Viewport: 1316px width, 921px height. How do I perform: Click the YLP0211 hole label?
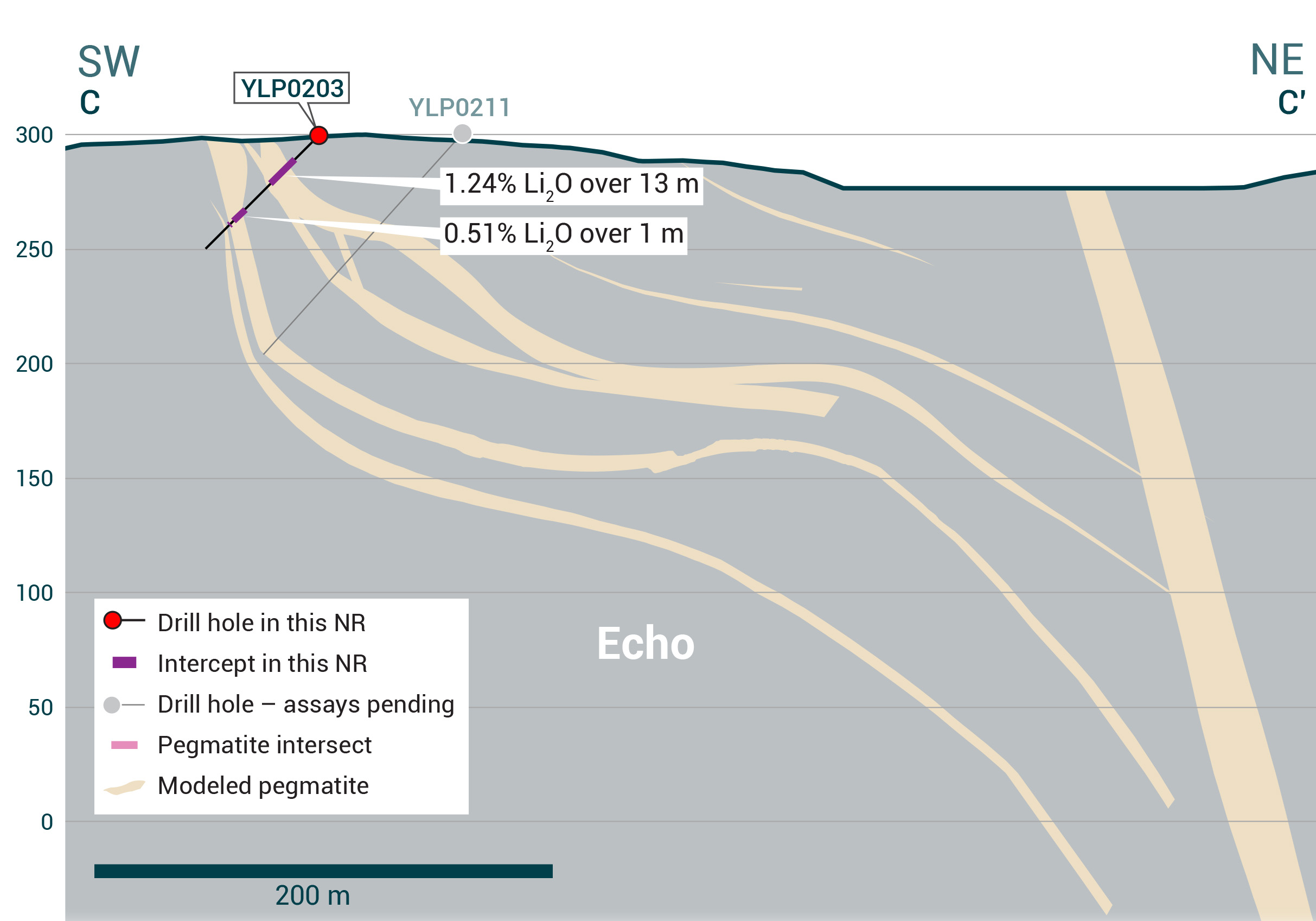[459, 108]
